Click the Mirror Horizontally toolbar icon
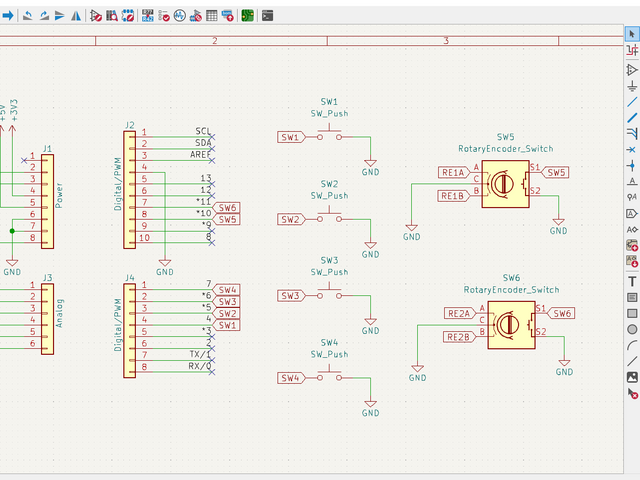The height and width of the screenshot is (480, 640). click(x=75, y=16)
